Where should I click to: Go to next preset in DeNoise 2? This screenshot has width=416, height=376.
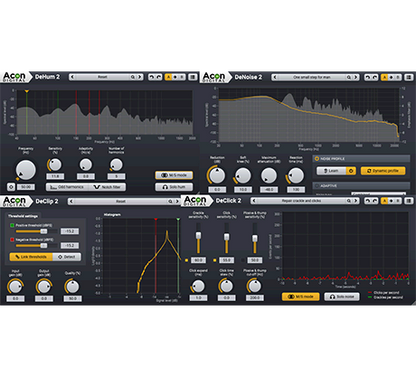click(356, 77)
